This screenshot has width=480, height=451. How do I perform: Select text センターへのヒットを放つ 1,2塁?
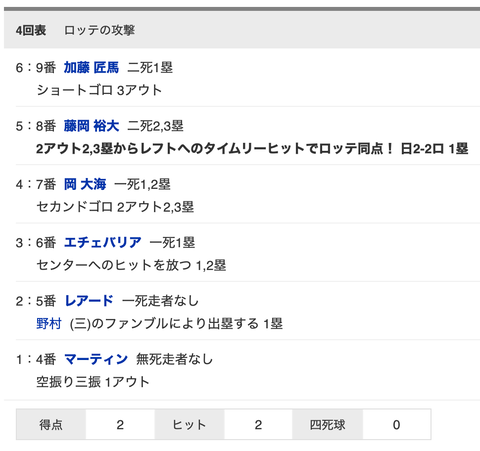click(131, 265)
